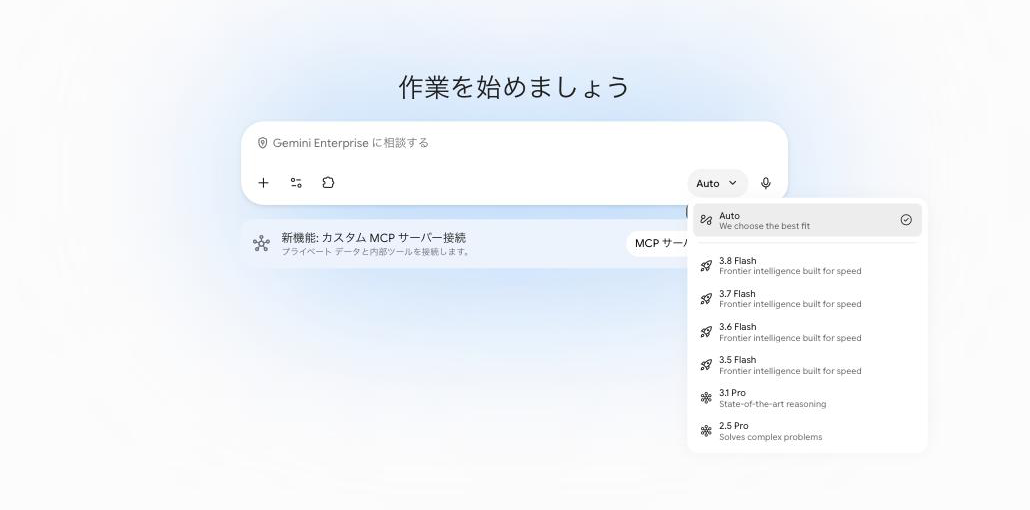Click the extension puzzle-shaped icon
Image resolution: width=1030 pixels, height=510 pixels.
coord(328,183)
